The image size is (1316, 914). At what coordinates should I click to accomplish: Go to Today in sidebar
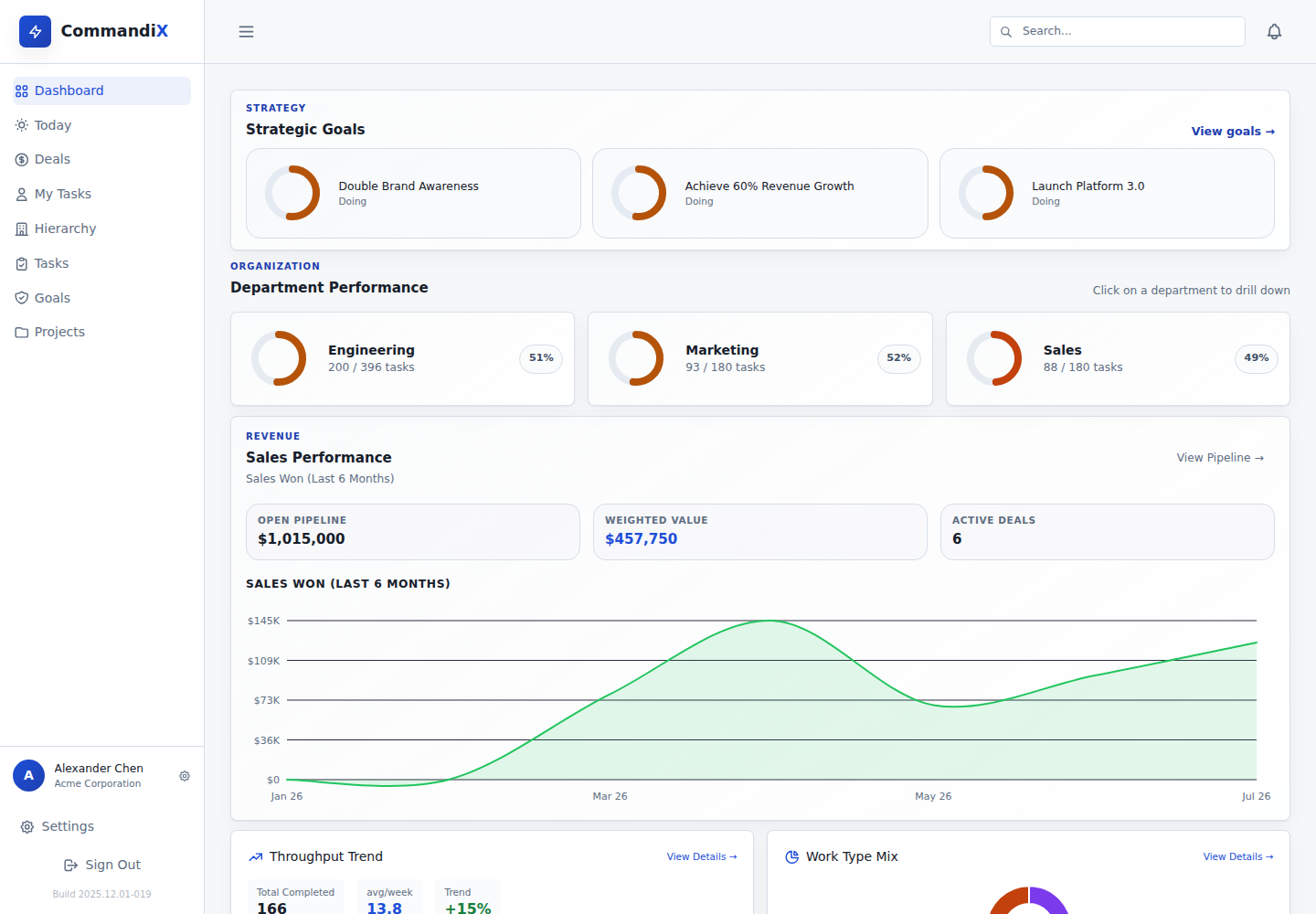(102, 125)
